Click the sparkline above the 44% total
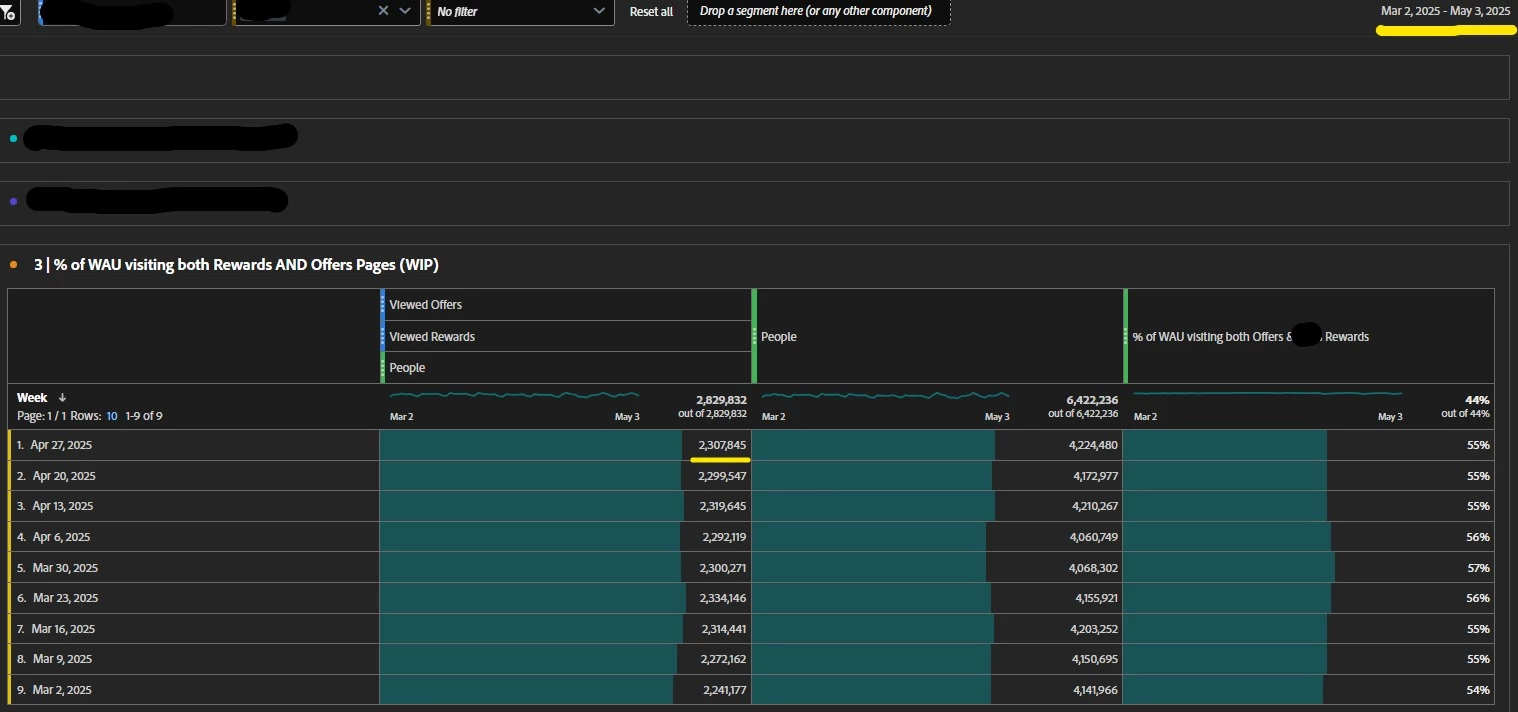1518x712 pixels. (x=1268, y=394)
